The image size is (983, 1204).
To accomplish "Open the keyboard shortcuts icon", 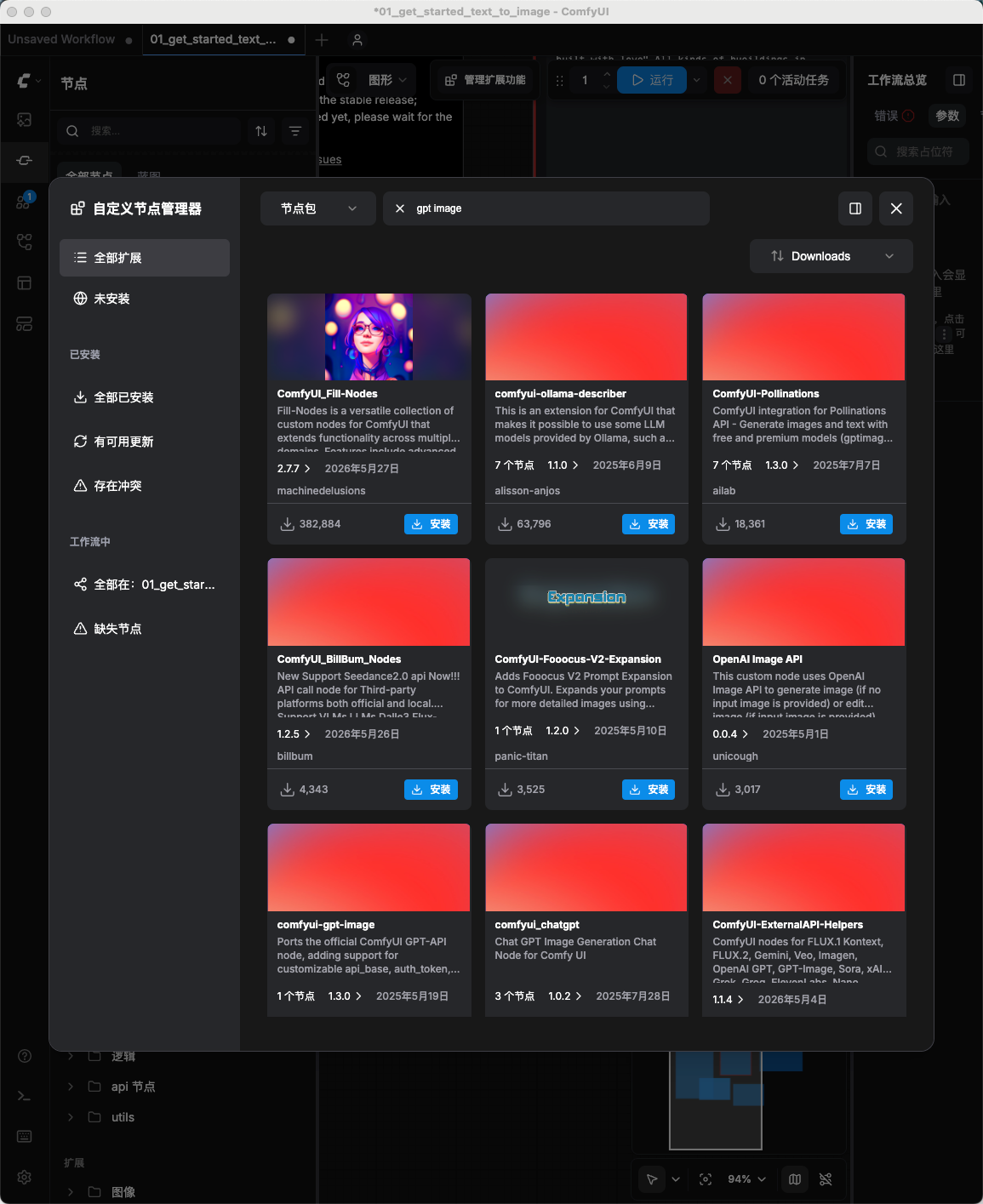I will 25,1137.
